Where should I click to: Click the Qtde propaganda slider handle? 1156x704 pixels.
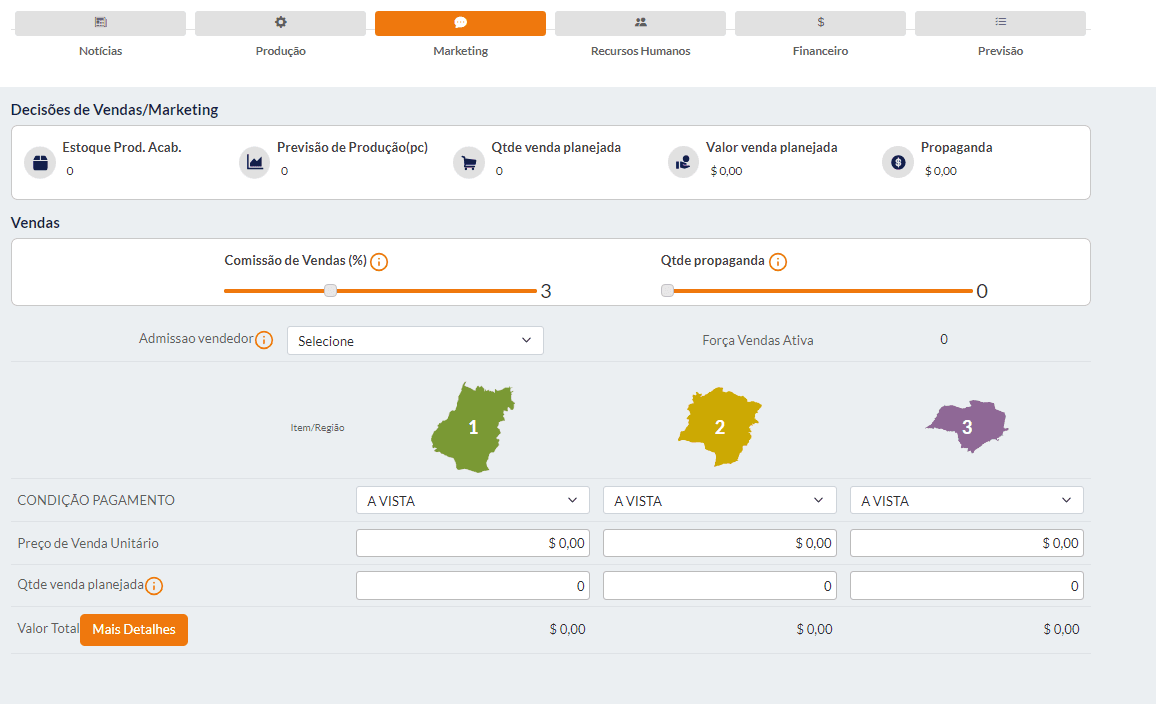[x=667, y=291]
